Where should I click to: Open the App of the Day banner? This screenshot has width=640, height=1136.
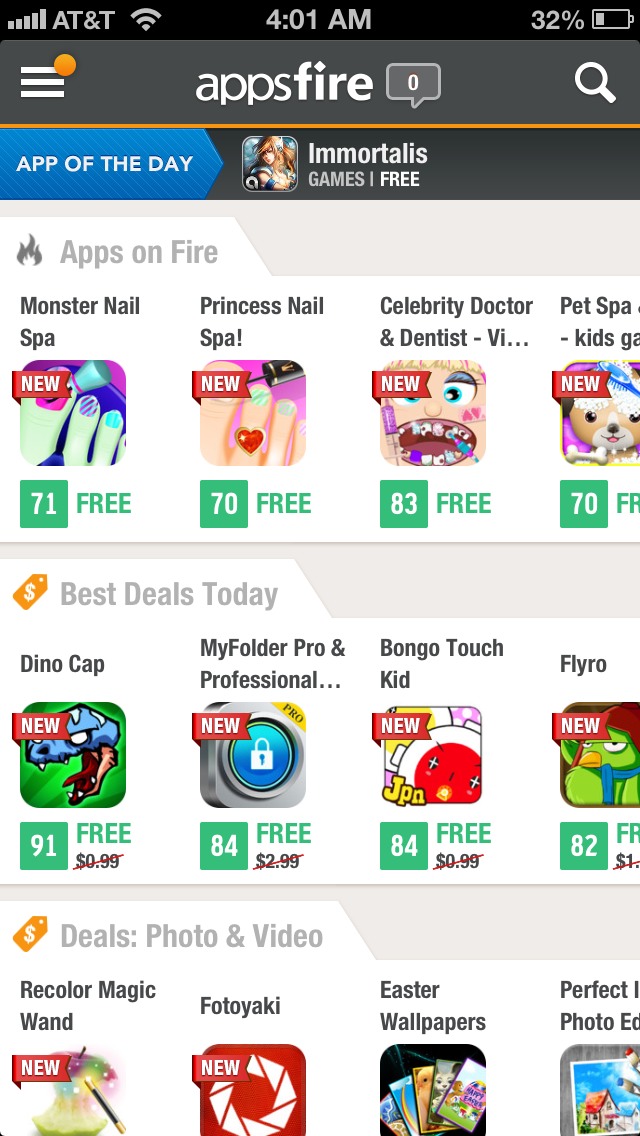click(x=110, y=164)
